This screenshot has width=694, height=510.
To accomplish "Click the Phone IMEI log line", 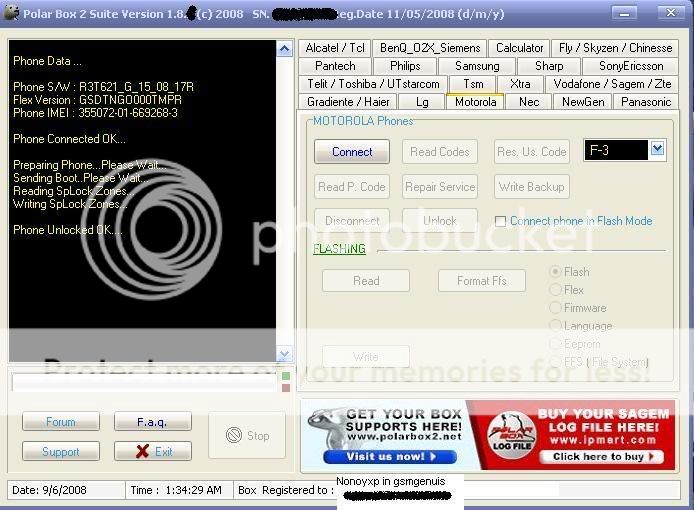I will click(95, 113).
